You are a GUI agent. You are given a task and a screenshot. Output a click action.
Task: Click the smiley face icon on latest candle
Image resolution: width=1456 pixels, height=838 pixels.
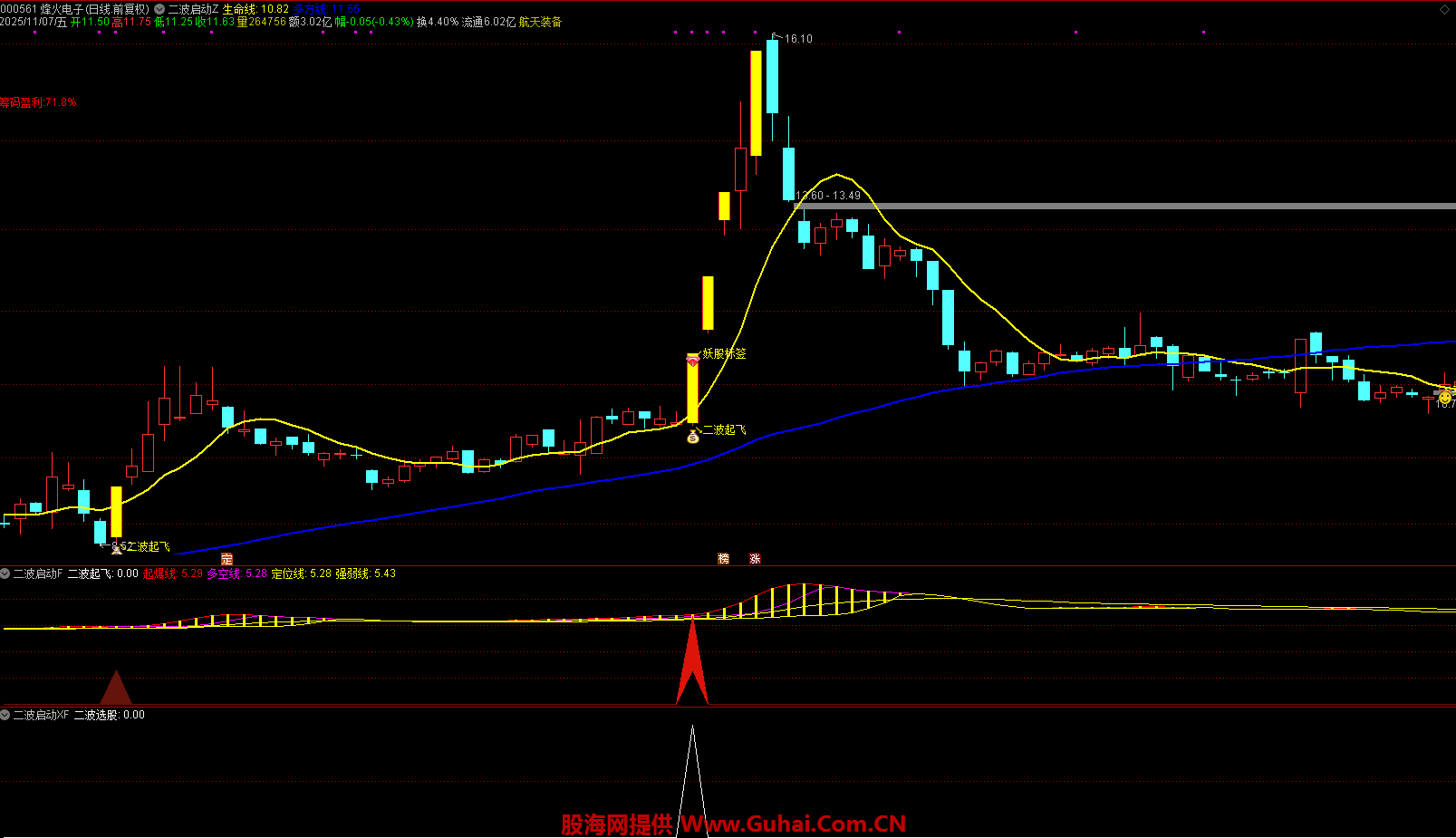pyautogui.click(x=1445, y=397)
